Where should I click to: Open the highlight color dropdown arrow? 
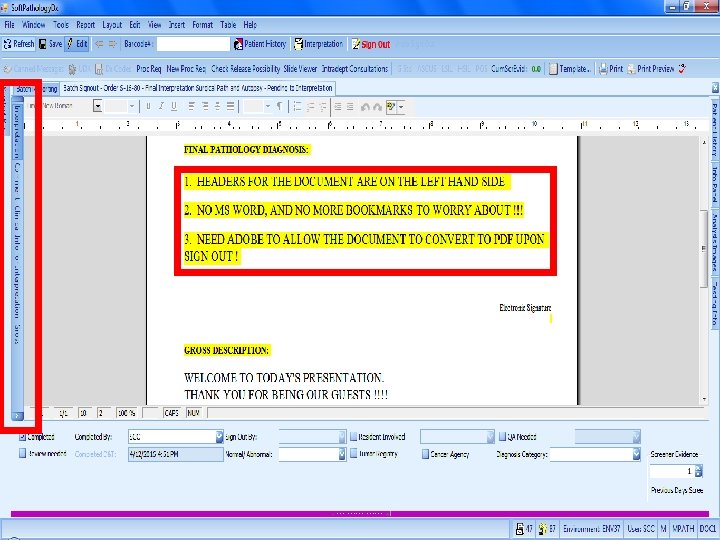coord(401,107)
